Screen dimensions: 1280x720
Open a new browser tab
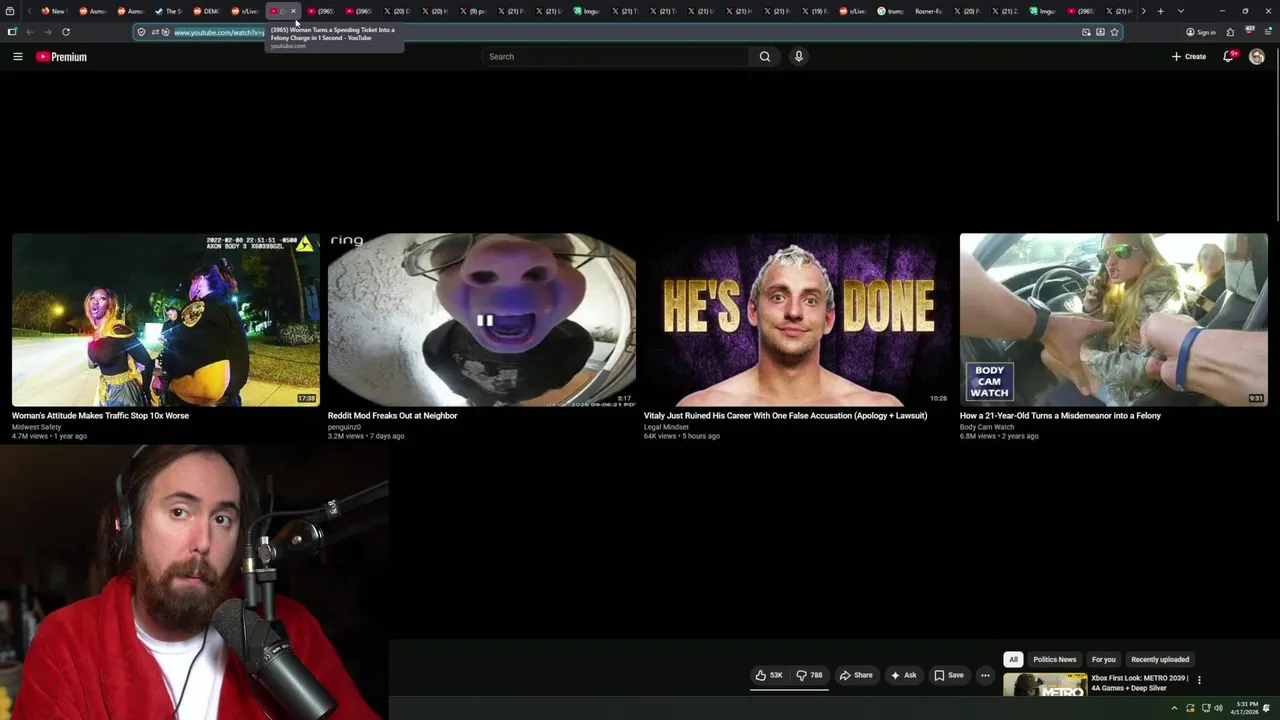click(x=1160, y=11)
